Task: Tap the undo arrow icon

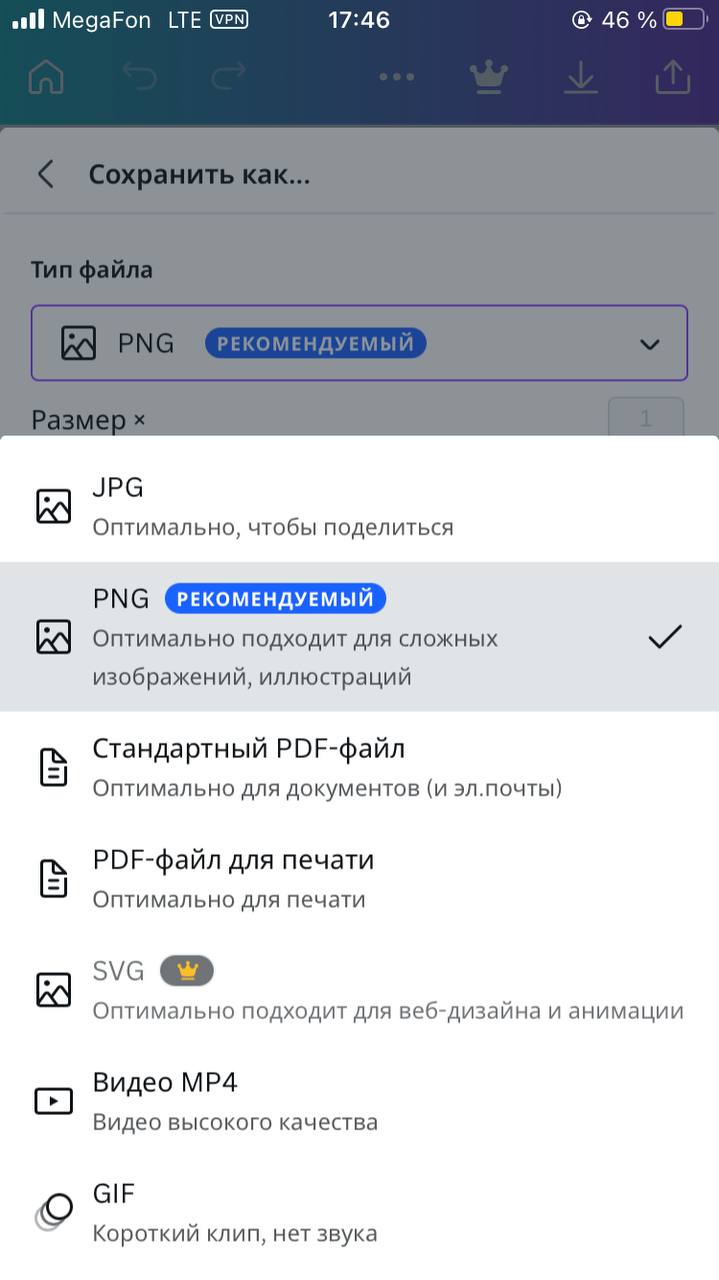Action: pyautogui.click(x=140, y=77)
